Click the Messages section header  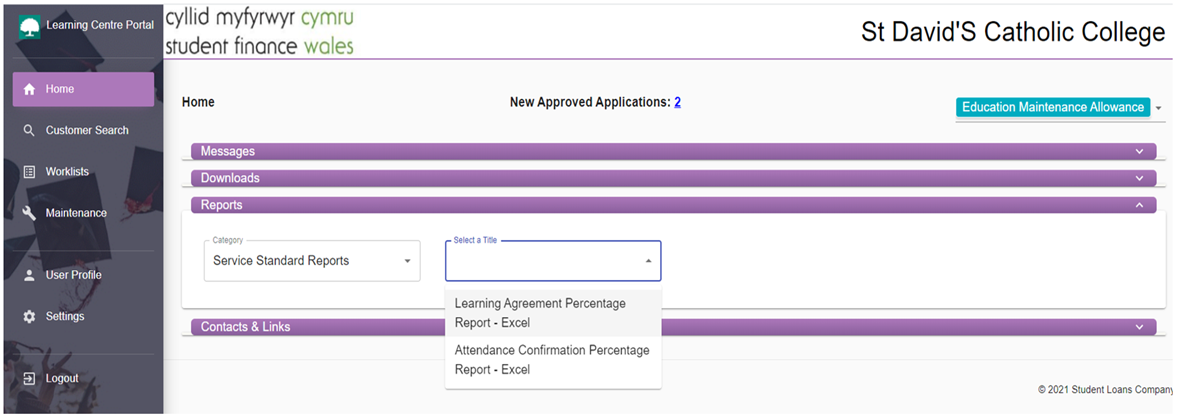pos(674,152)
